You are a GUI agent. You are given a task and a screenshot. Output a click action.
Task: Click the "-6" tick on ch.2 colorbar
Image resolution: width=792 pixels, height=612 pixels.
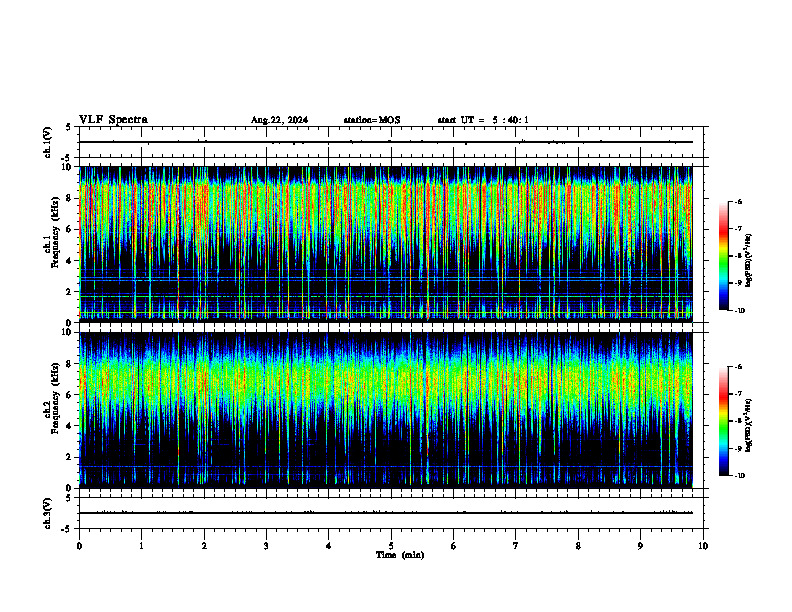tap(738, 367)
